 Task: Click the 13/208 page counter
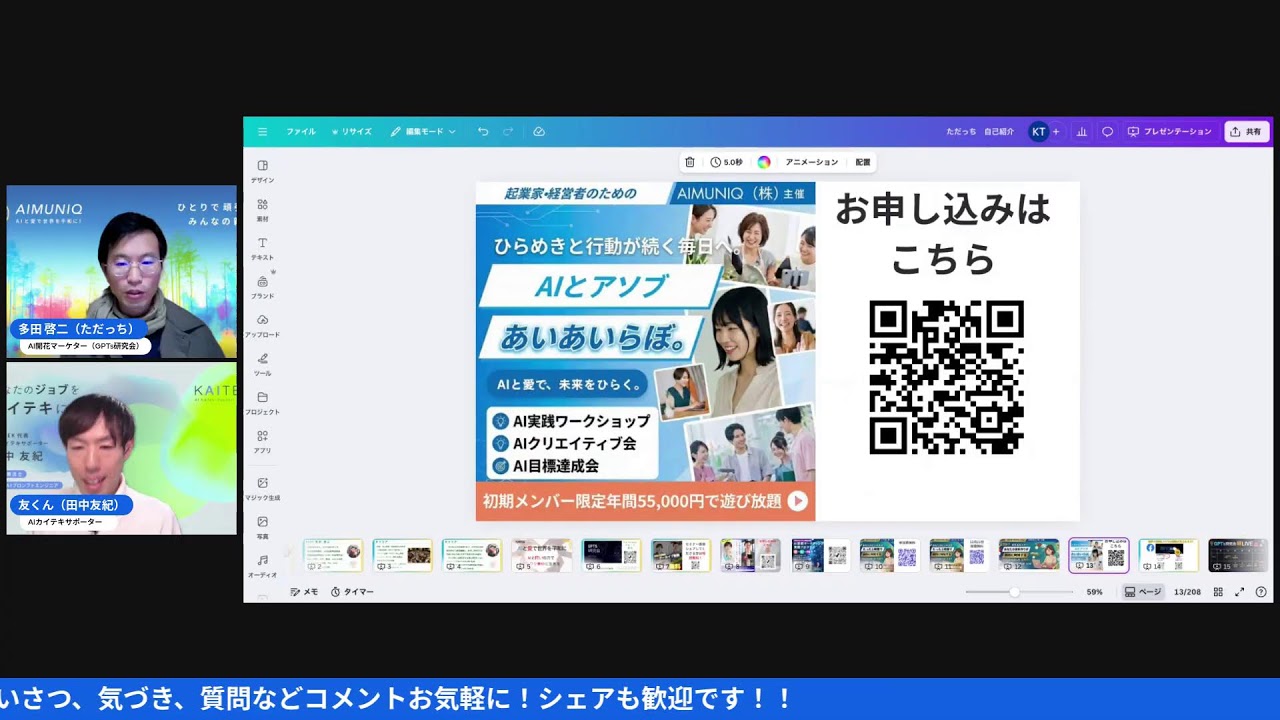pyautogui.click(x=1187, y=592)
